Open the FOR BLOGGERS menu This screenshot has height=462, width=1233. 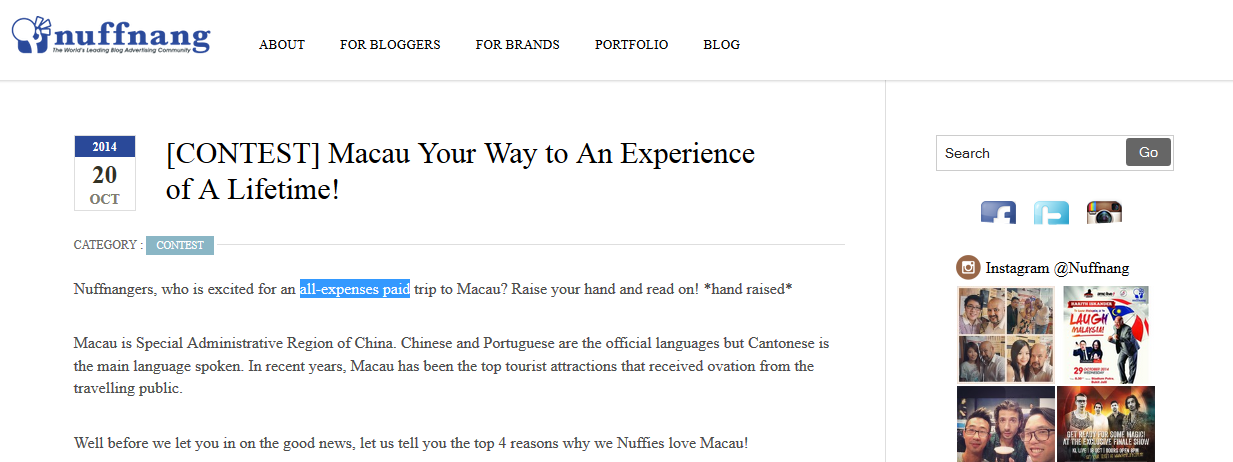coord(390,44)
